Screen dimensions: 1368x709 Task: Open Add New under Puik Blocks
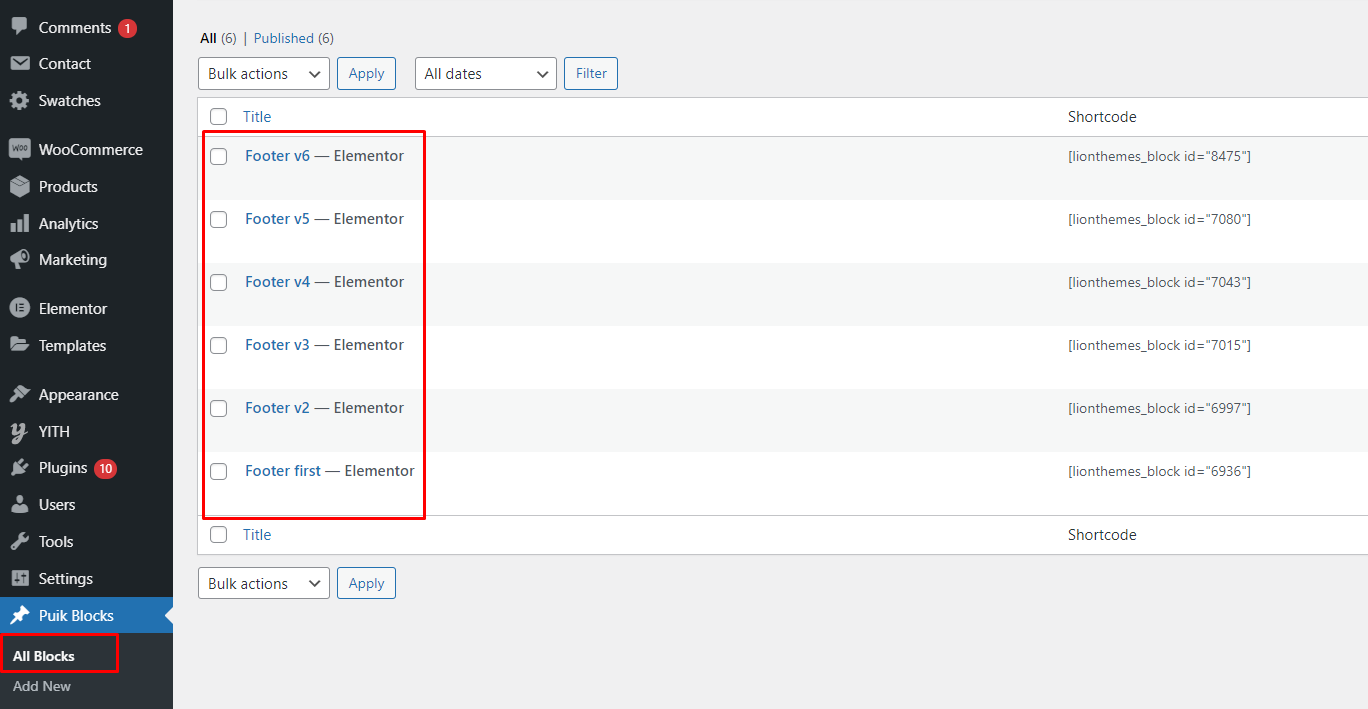pos(42,687)
